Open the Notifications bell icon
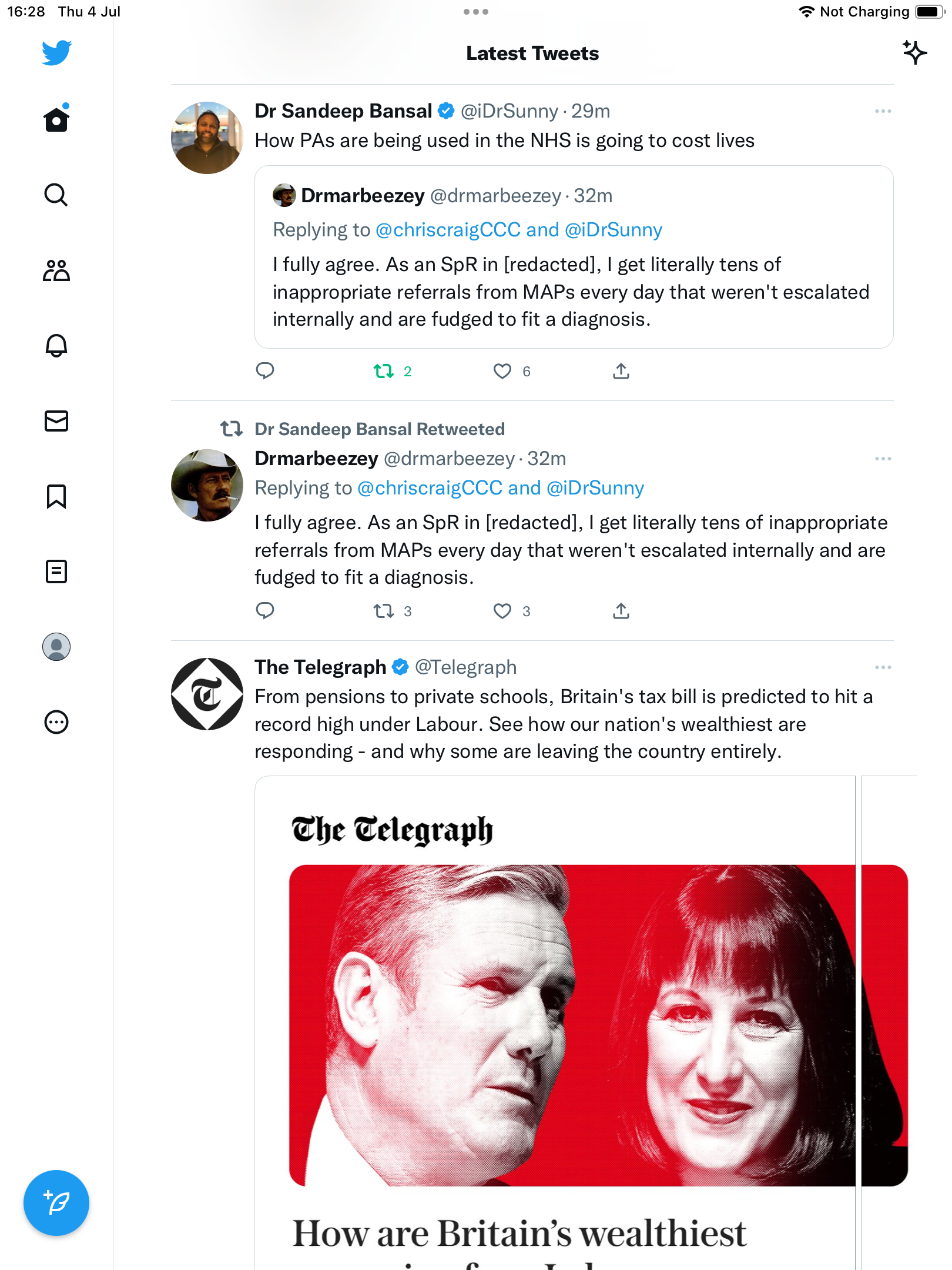The height and width of the screenshot is (1270, 952). [56, 346]
